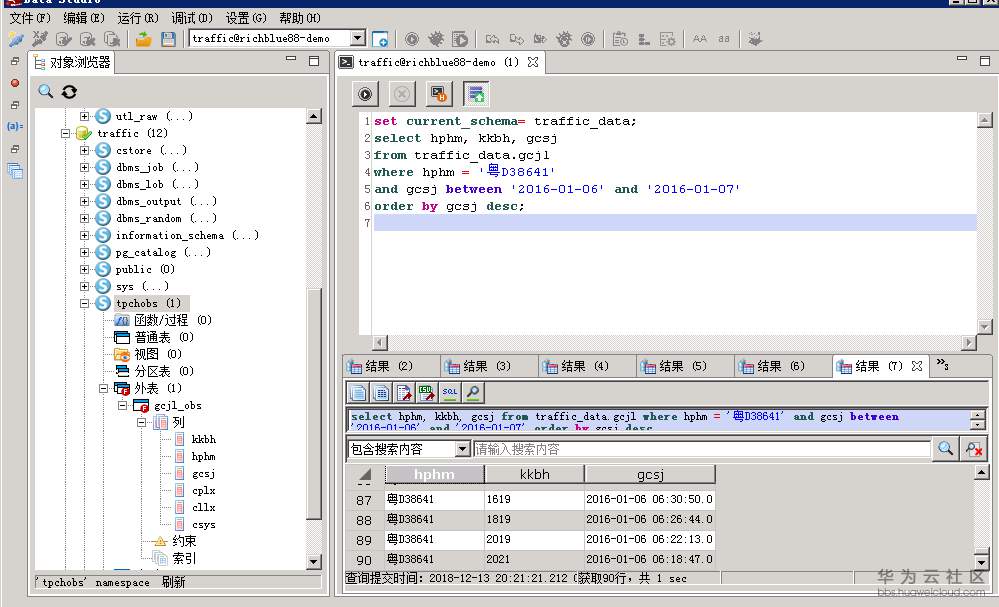This screenshot has width=999, height=607.
Task: Open the 包含搜索内容 search mode dropdown
Action: tap(461, 448)
